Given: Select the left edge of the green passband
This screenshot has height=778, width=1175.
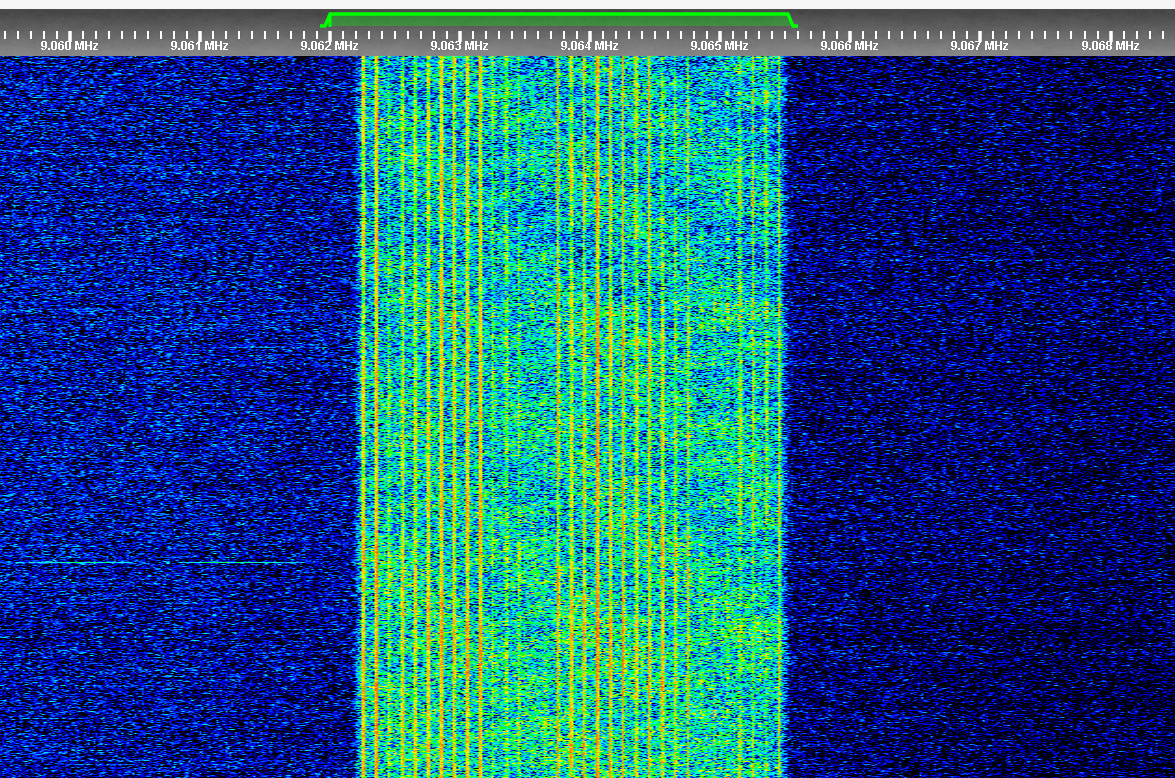Looking at the screenshot, I should [x=326, y=20].
